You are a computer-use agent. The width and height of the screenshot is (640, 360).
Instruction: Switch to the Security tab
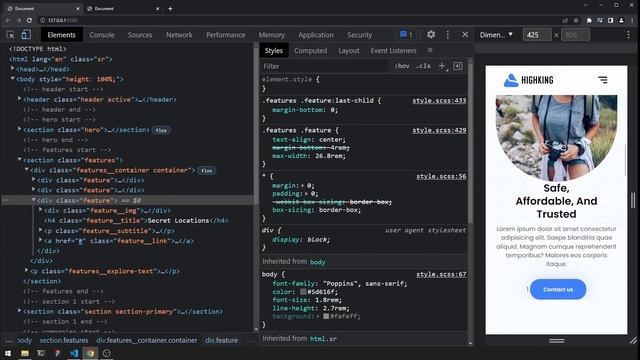[x=360, y=35]
